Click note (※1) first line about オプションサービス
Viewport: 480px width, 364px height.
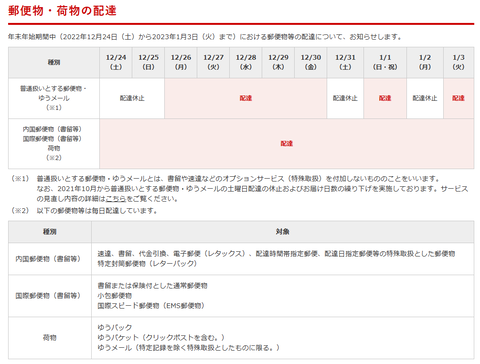[238, 179]
